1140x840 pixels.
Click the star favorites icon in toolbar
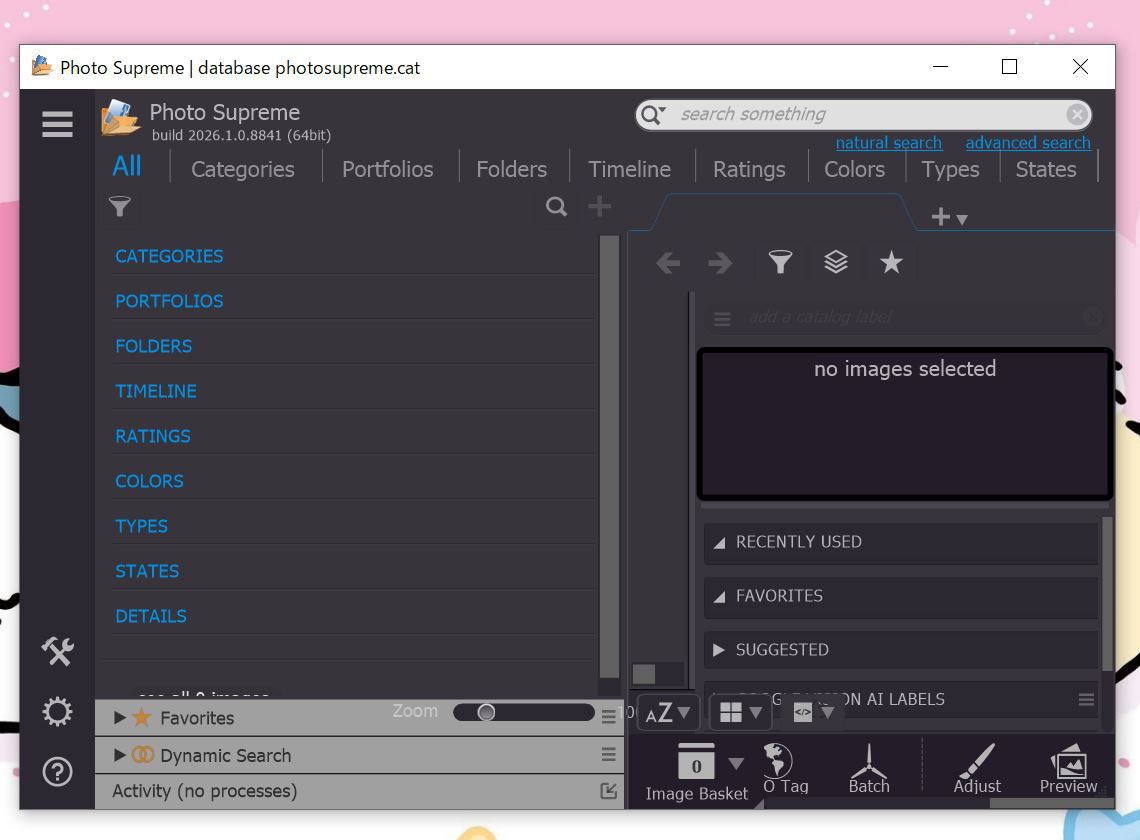pyautogui.click(x=891, y=262)
